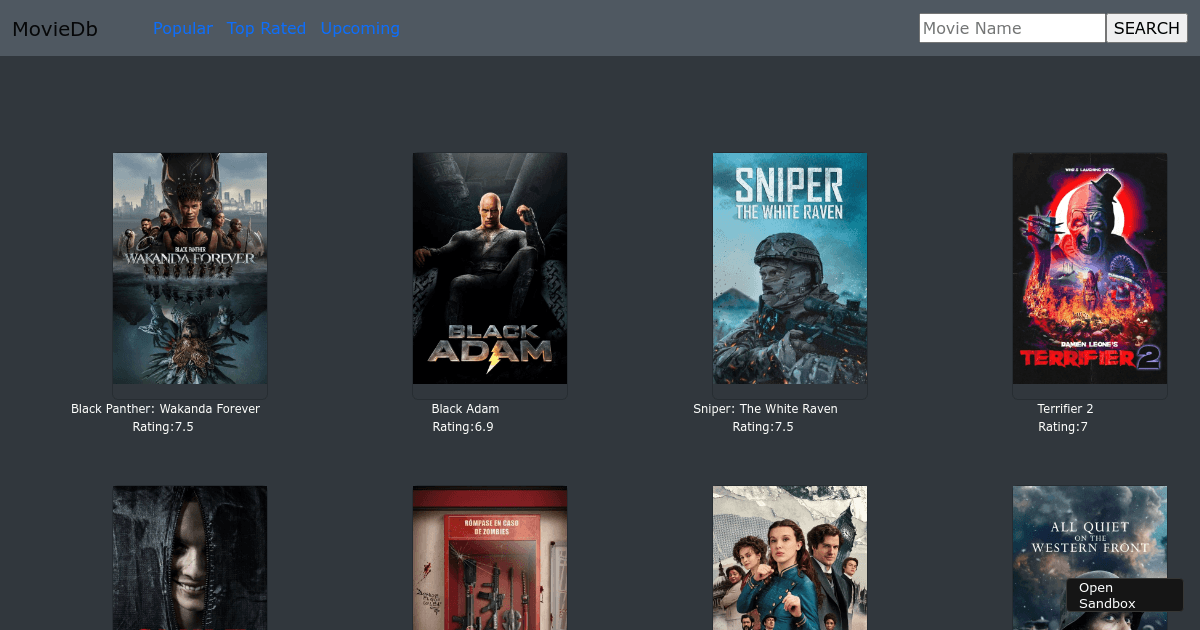Open the Black Panther: Wakanda Forever poster
The height and width of the screenshot is (630, 1200).
pyautogui.click(x=190, y=268)
